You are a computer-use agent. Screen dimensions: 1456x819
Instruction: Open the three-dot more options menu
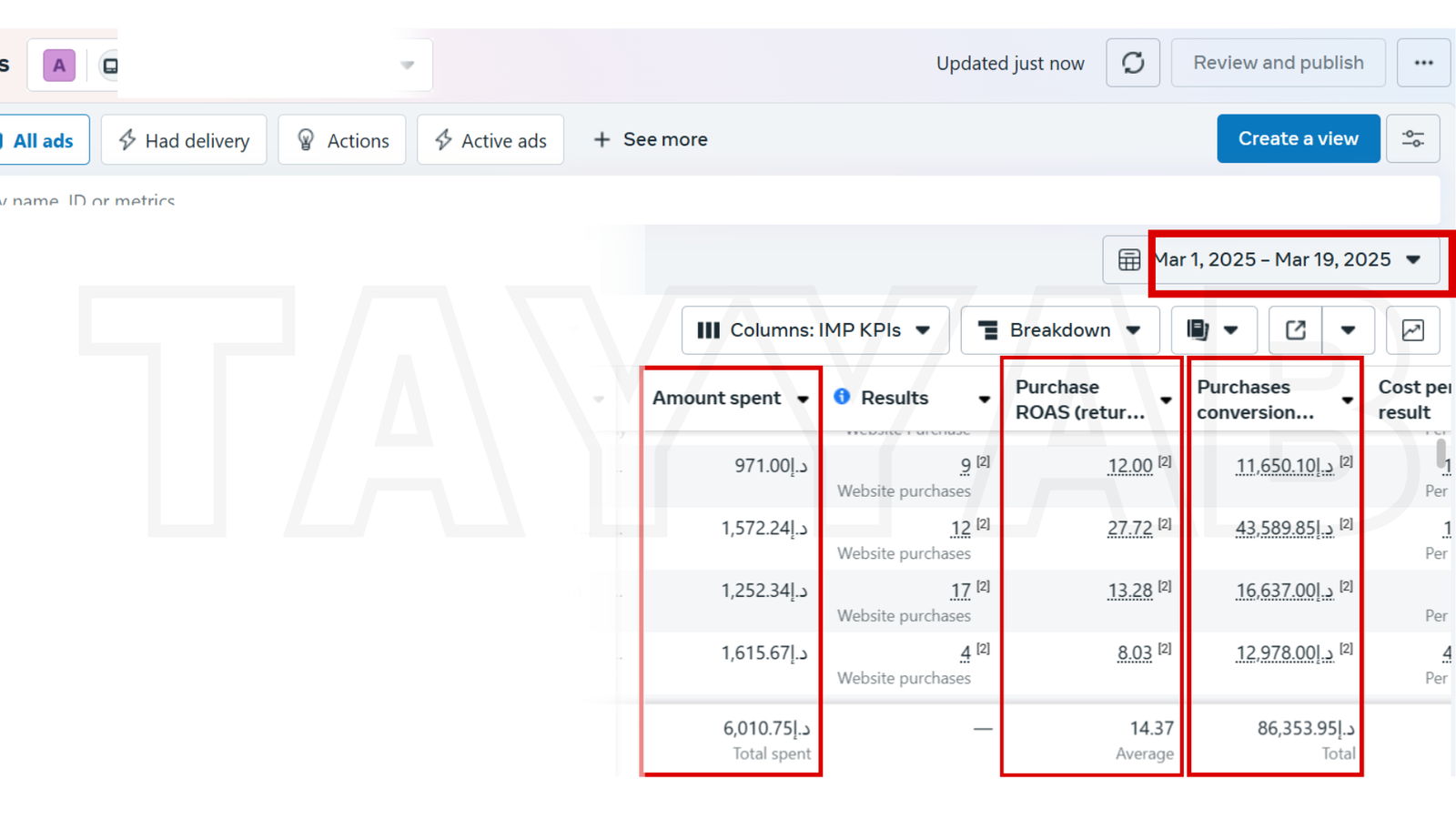point(1423,63)
